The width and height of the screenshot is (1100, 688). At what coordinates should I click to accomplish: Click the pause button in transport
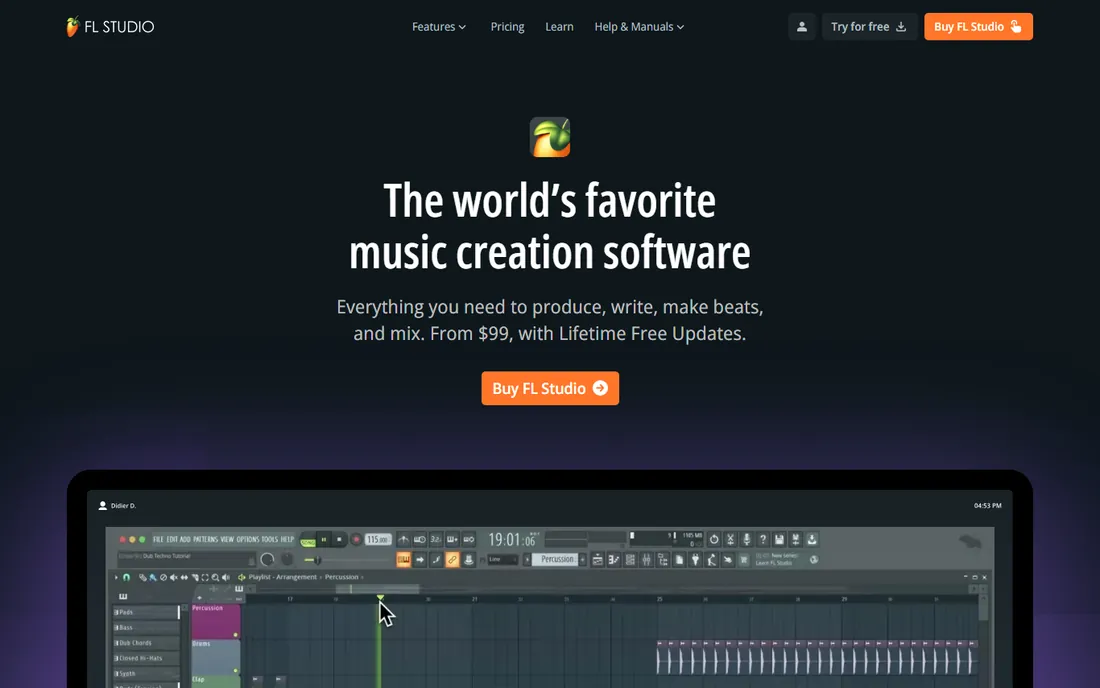324,540
